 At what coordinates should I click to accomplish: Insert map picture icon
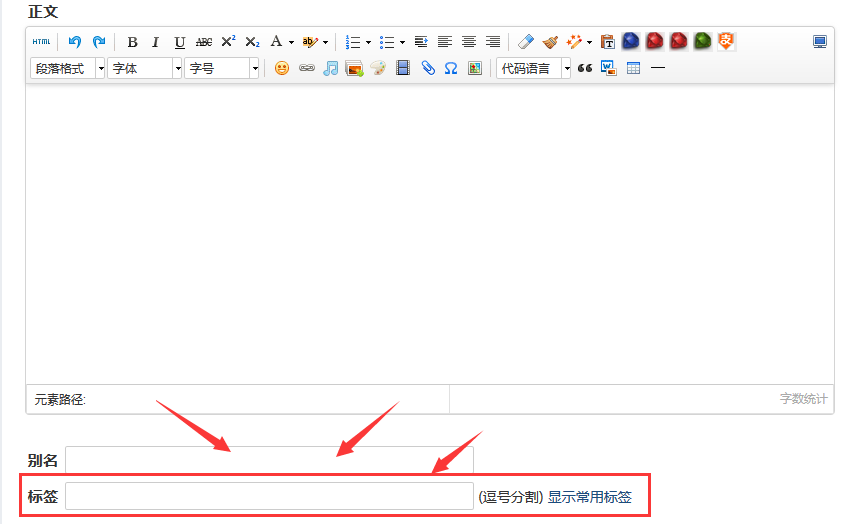pyautogui.click(x=475, y=68)
